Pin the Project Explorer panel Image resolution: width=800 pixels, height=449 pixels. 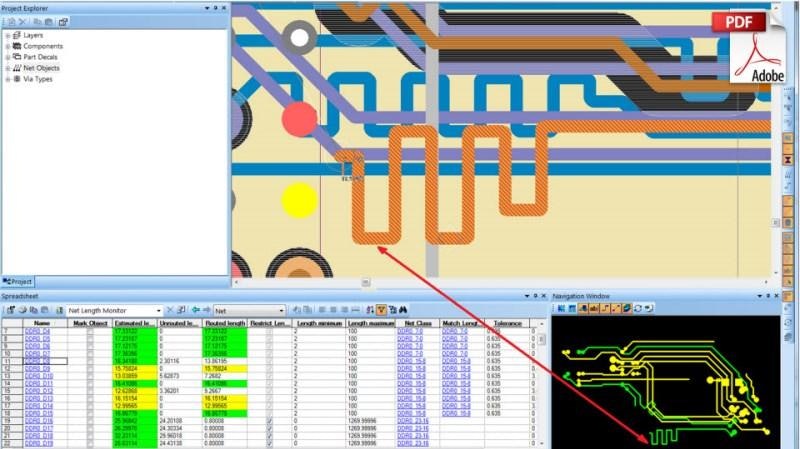tap(215, 8)
